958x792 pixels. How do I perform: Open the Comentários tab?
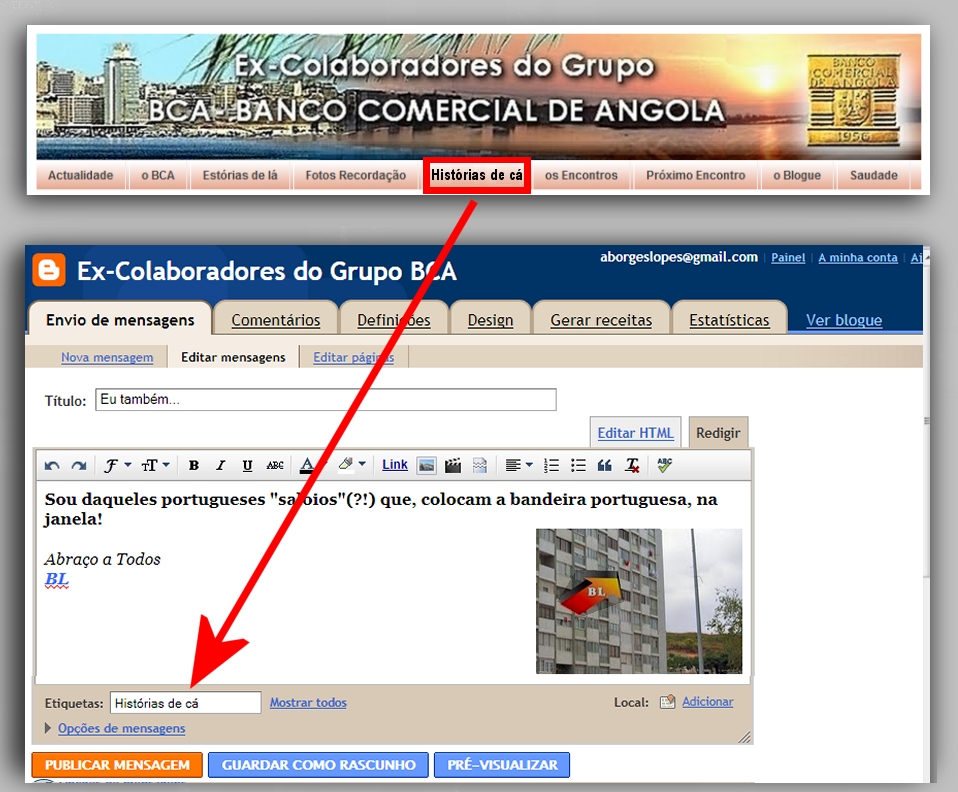point(276,320)
